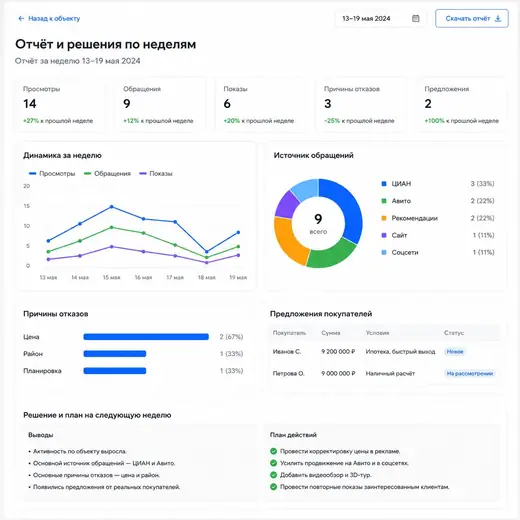Toggle check for 'Усилить продвижение на Авито'

coord(274,463)
